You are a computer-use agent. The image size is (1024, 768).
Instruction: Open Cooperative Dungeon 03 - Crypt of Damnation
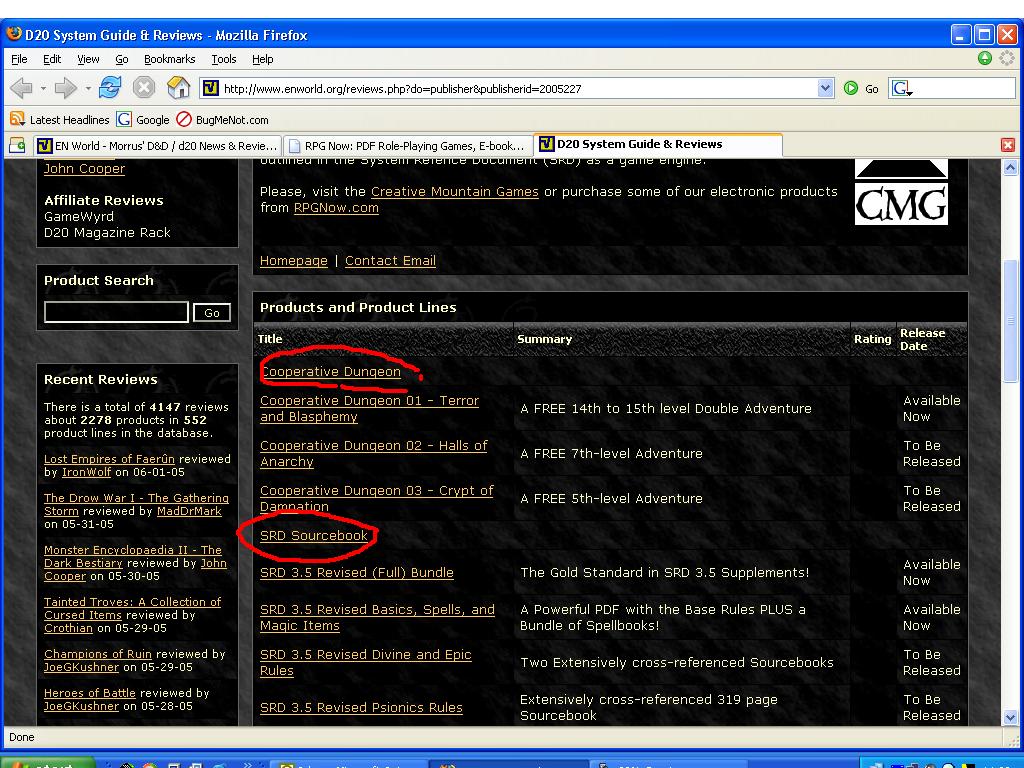pos(376,498)
